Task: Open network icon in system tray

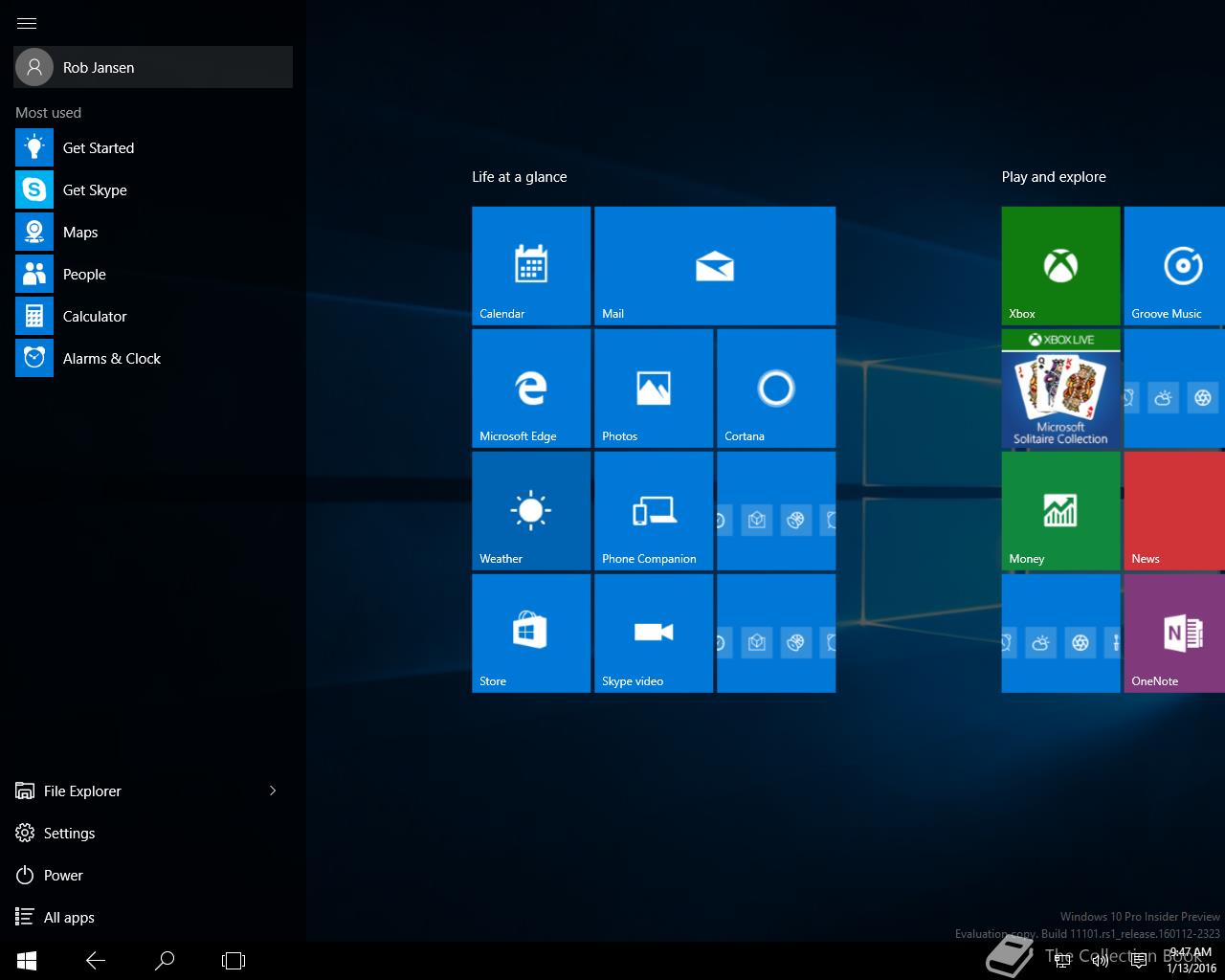Action: [1062, 961]
